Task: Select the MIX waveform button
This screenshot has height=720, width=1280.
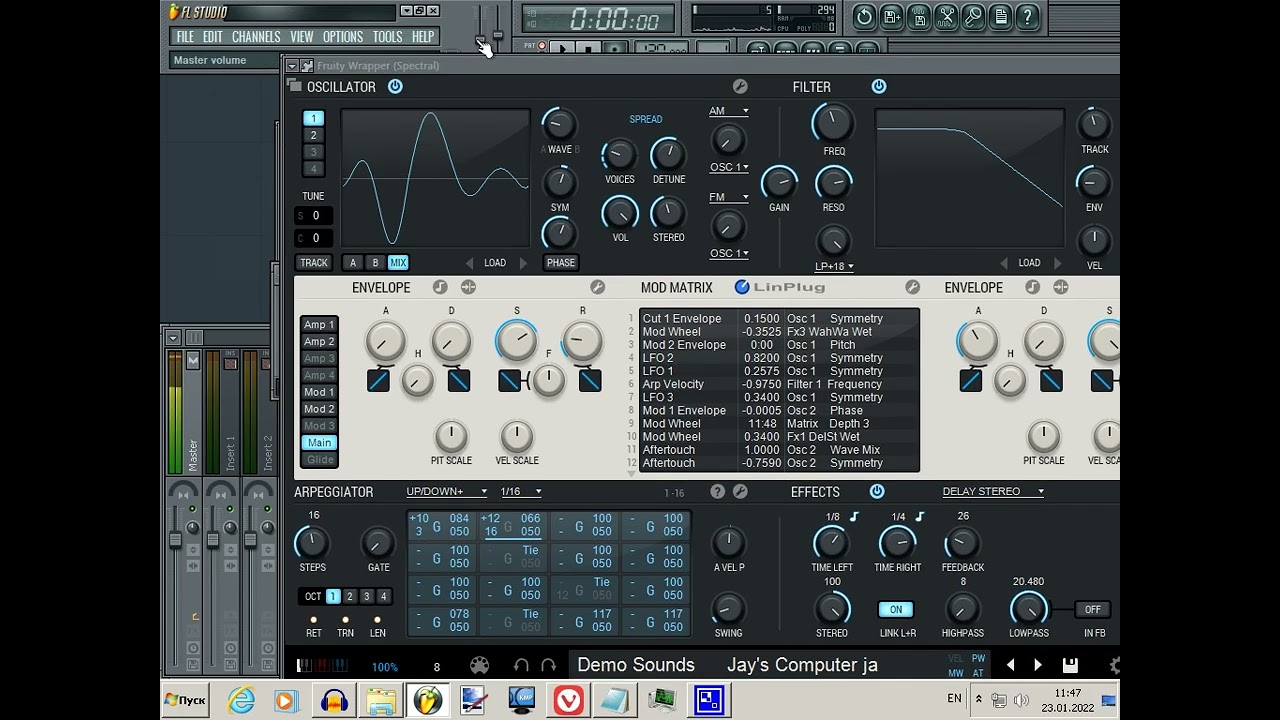Action: [x=398, y=263]
